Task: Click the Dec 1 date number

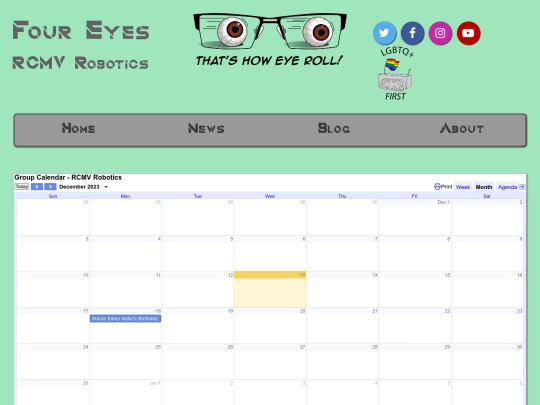Action: coord(444,202)
